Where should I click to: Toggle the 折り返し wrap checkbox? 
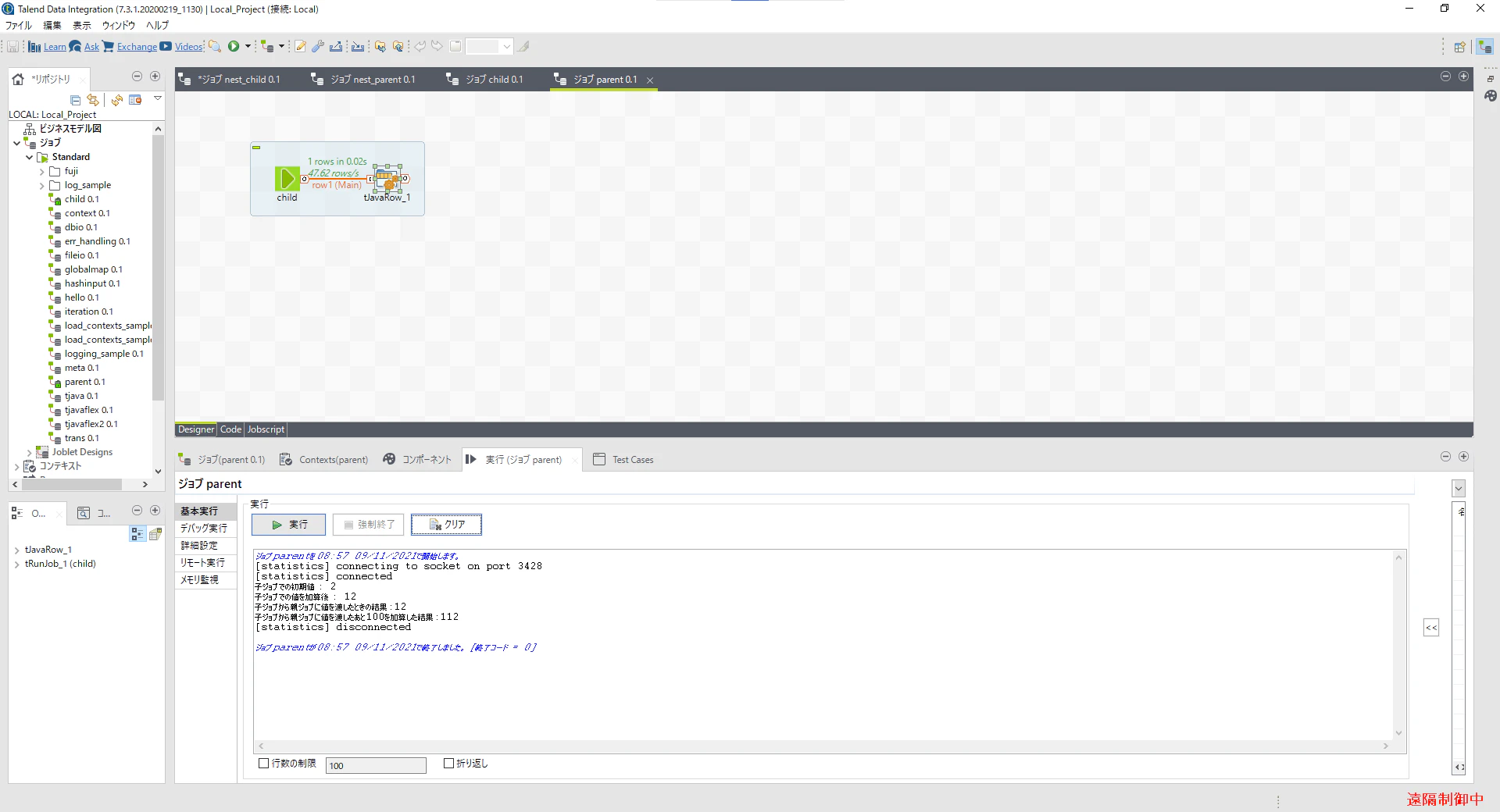click(448, 764)
